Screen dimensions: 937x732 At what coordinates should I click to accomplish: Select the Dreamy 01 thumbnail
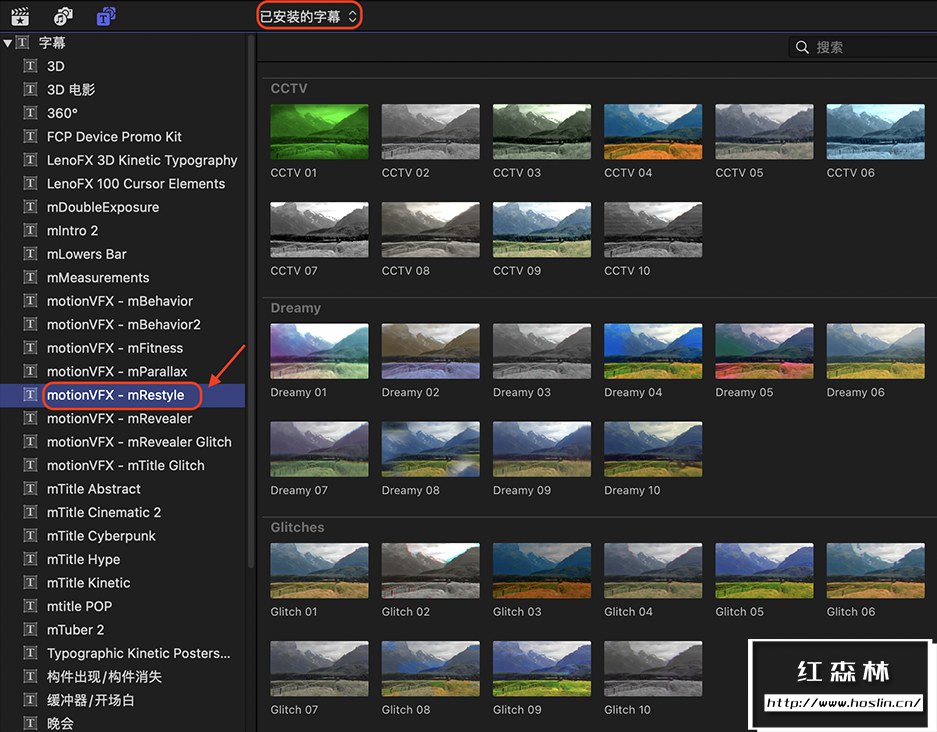[319, 351]
